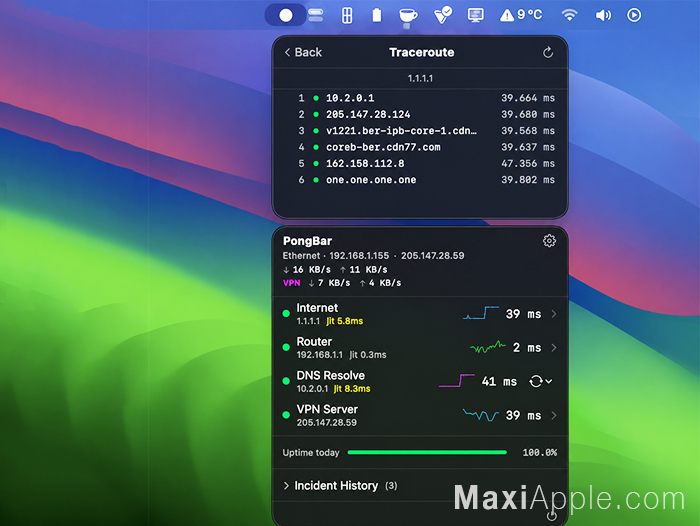Click the 47.356 ms hop latency value

[528, 163]
